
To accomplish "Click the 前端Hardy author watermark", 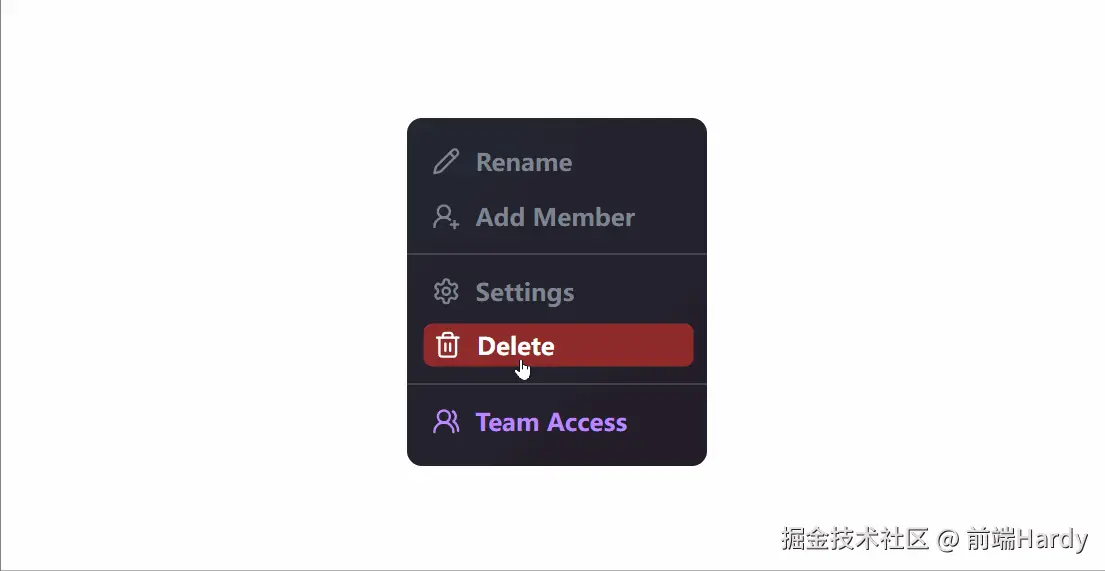I will (x=1027, y=539).
